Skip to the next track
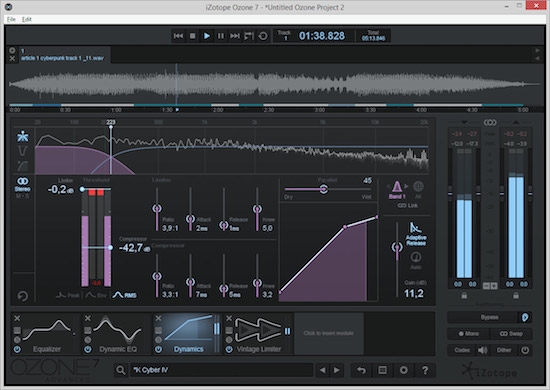Image resolution: width=550 pixels, height=390 pixels. 235,36
